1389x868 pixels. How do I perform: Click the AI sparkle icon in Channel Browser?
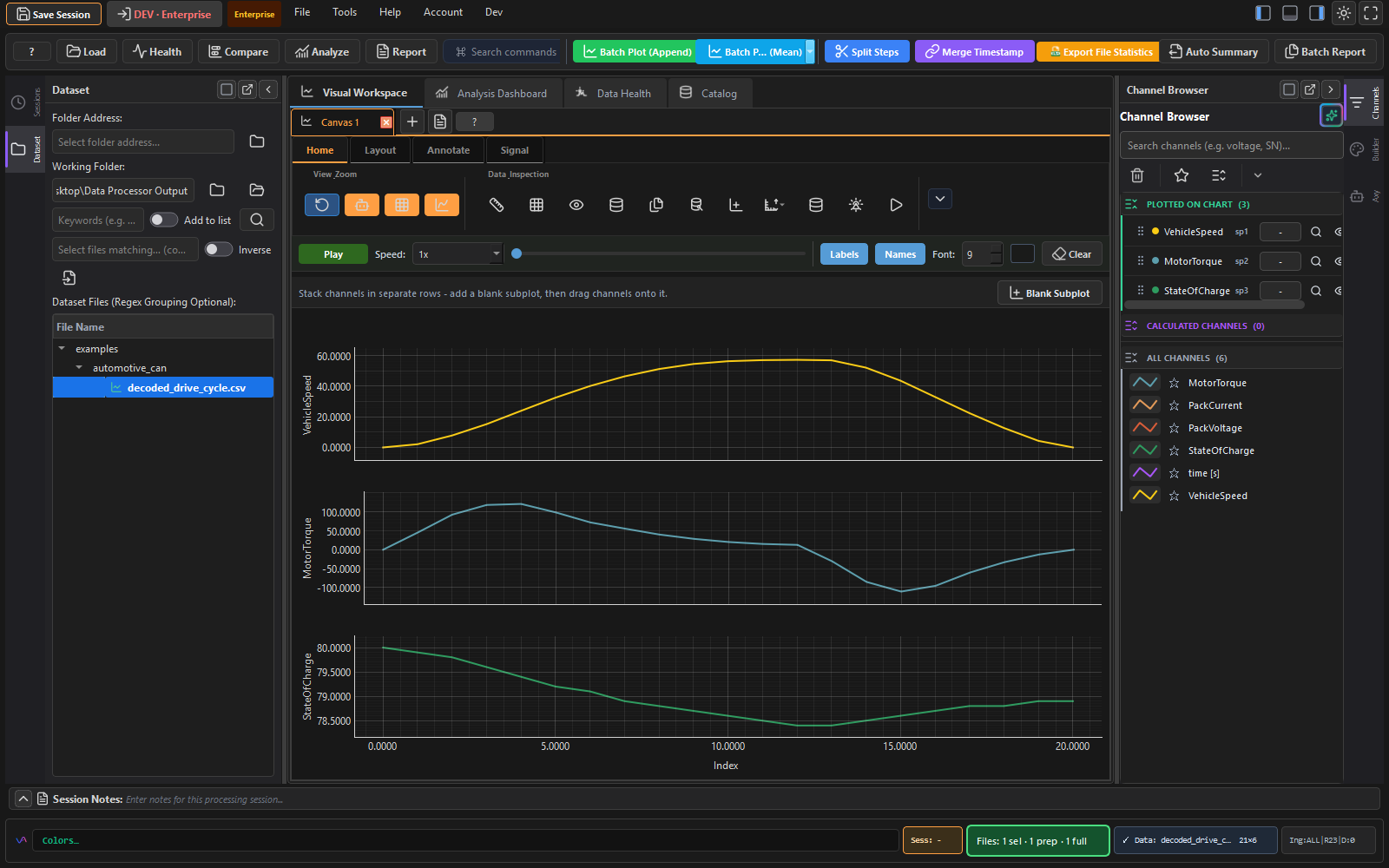(1331, 115)
